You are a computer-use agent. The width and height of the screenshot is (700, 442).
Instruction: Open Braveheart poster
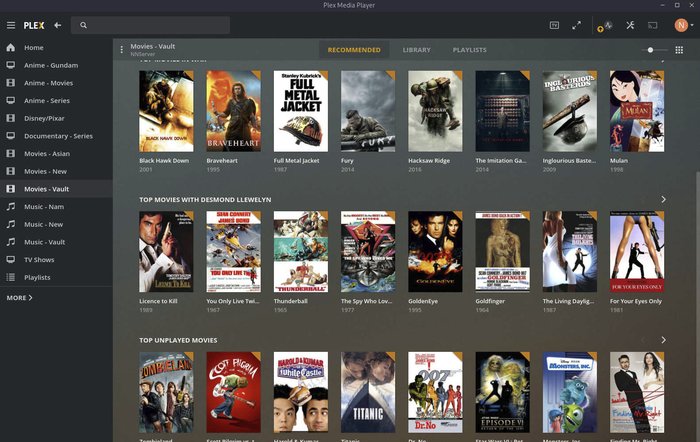pyautogui.click(x=233, y=111)
